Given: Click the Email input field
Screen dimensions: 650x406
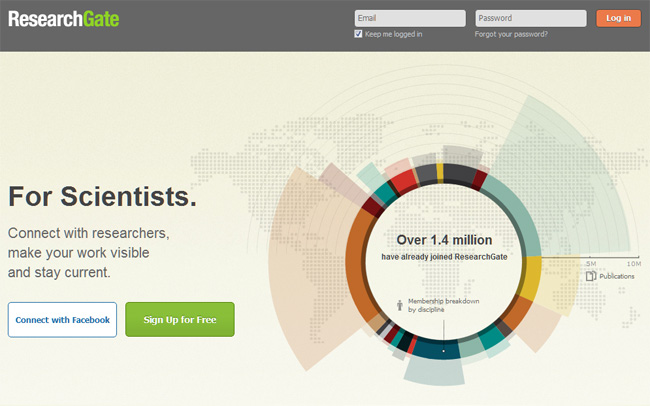Looking at the screenshot, I should 410,18.
